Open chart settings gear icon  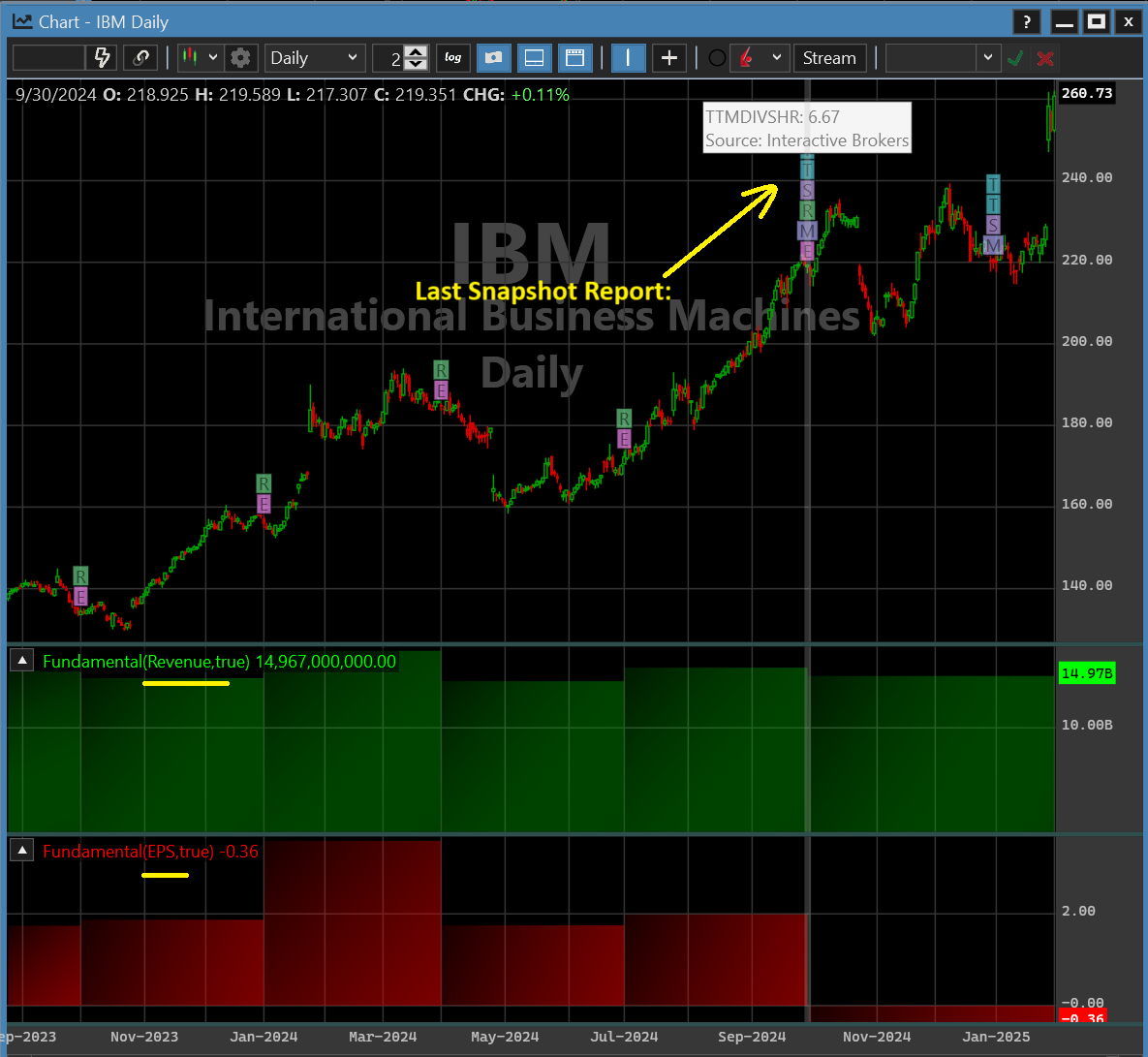240,58
